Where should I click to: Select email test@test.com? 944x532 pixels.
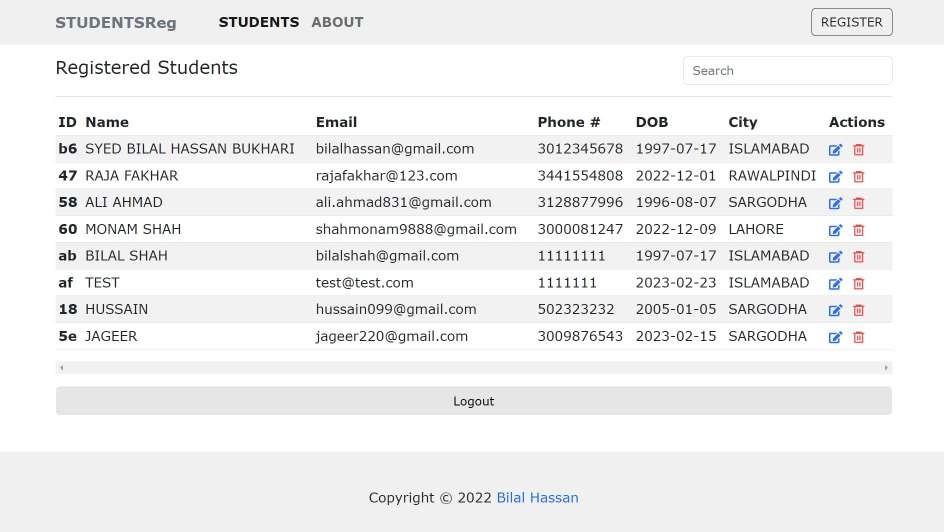[x=365, y=283]
